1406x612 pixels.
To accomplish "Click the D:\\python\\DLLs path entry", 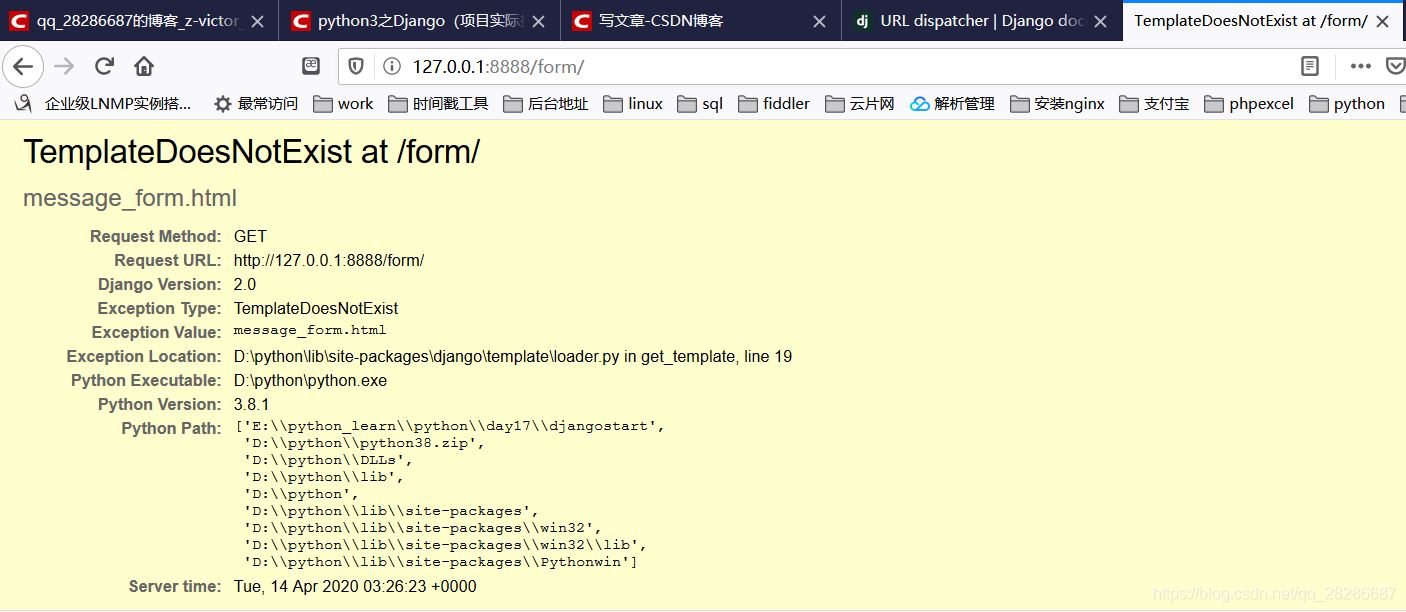I will pyautogui.click(x=328, y=460).
